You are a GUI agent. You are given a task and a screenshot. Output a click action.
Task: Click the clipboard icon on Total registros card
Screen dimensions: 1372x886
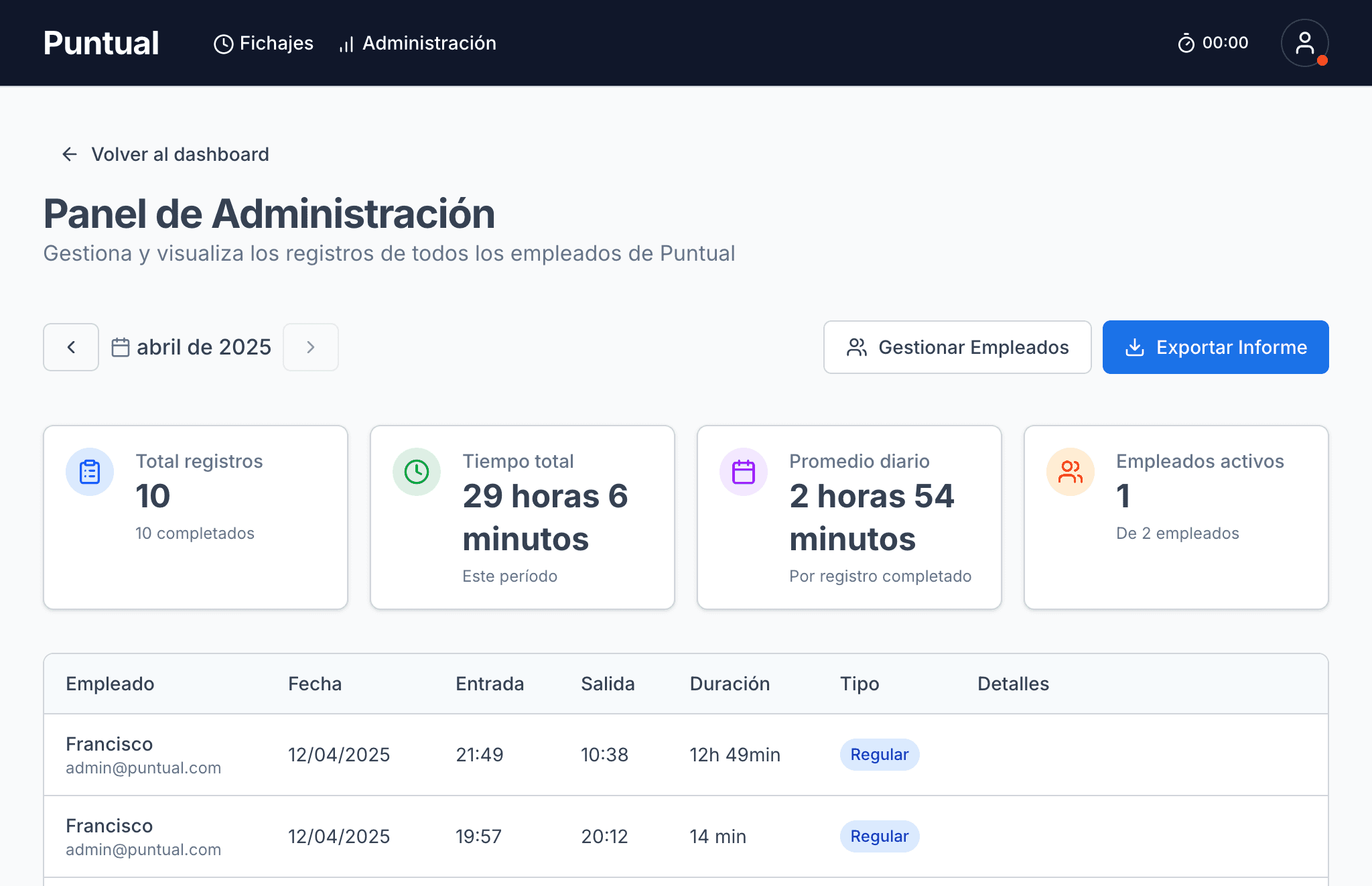point(90,472)
